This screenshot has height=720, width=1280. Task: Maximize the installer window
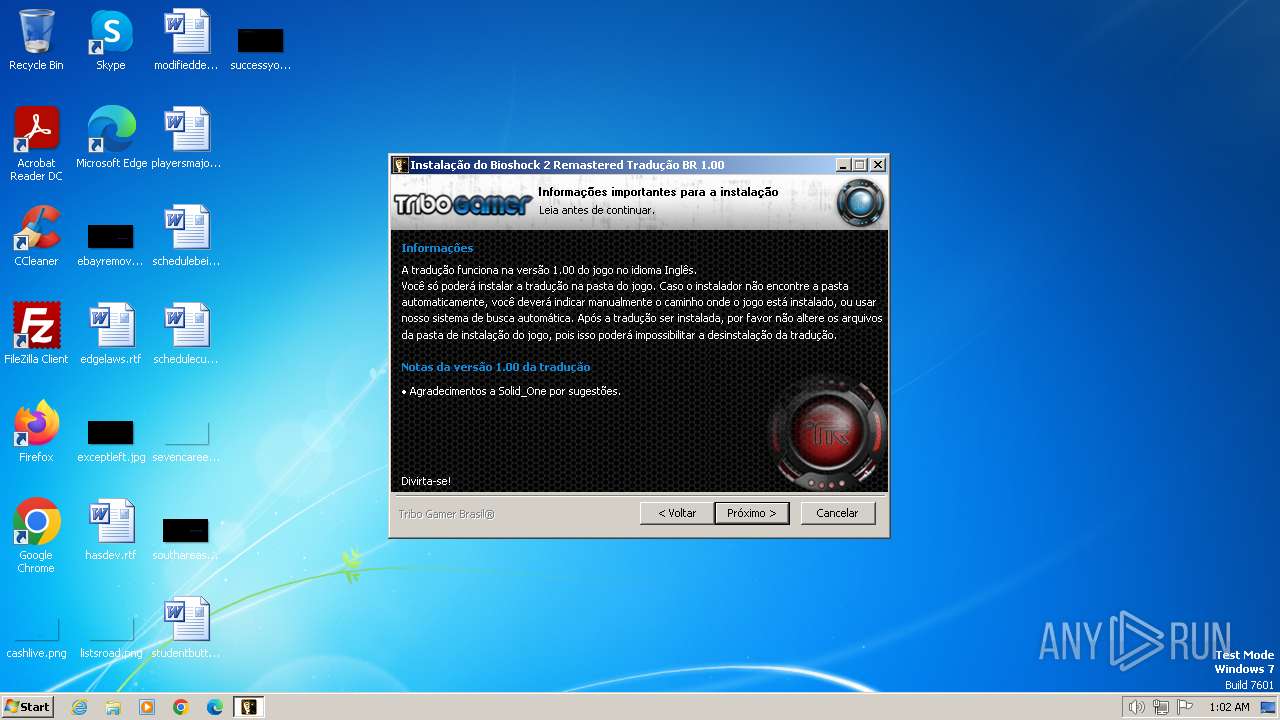pyautogui.click(x=860, y=165)
